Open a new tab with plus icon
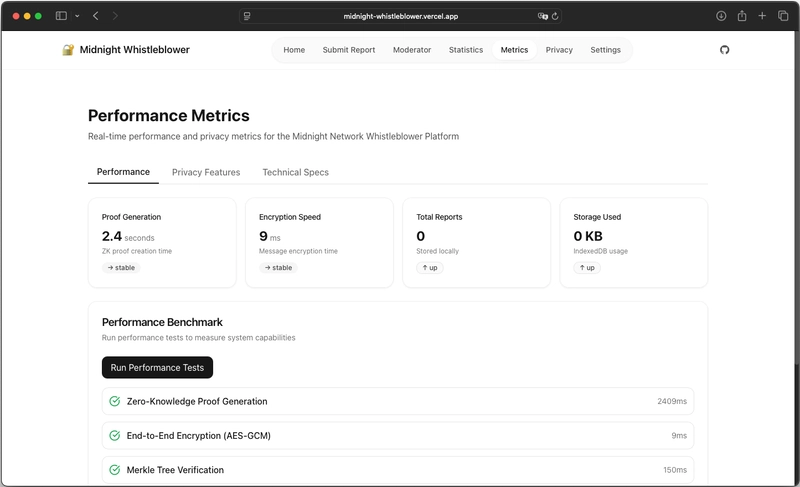This screenshot has height=487, width=800. (x=762, y=16)
